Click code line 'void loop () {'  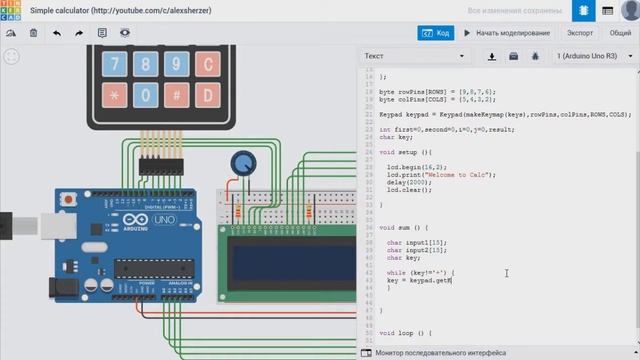click(405, 333)
